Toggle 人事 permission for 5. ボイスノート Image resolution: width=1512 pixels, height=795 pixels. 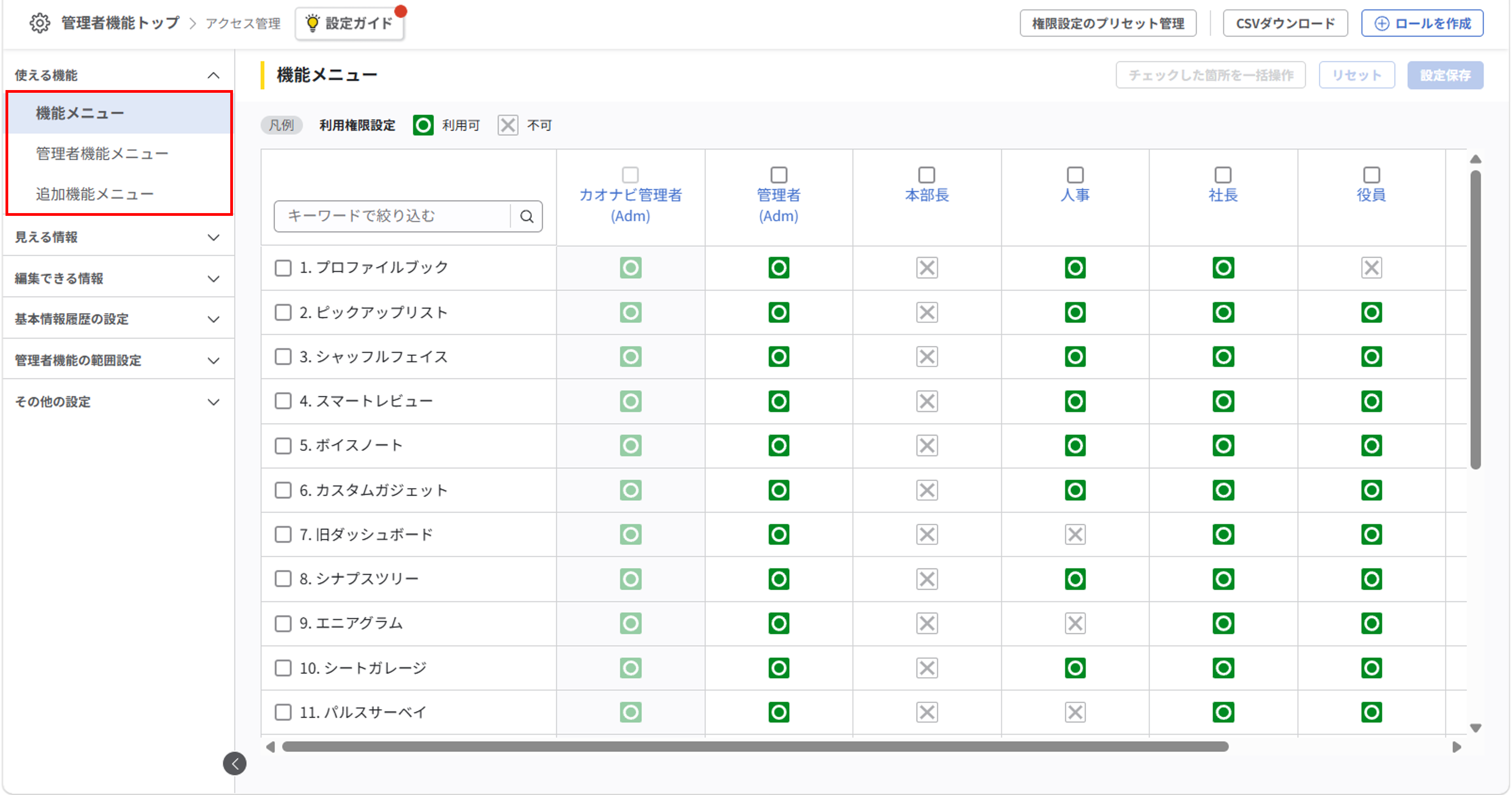(1075, 446)
